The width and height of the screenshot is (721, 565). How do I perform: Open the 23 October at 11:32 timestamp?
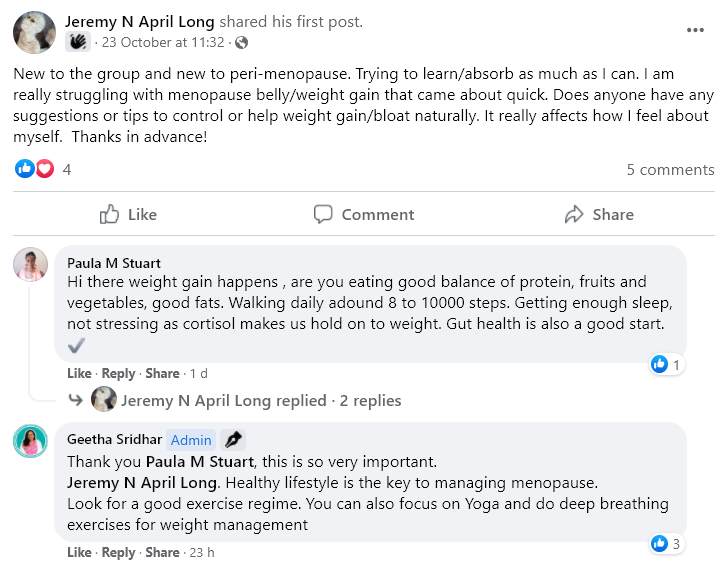pos(162,43)
